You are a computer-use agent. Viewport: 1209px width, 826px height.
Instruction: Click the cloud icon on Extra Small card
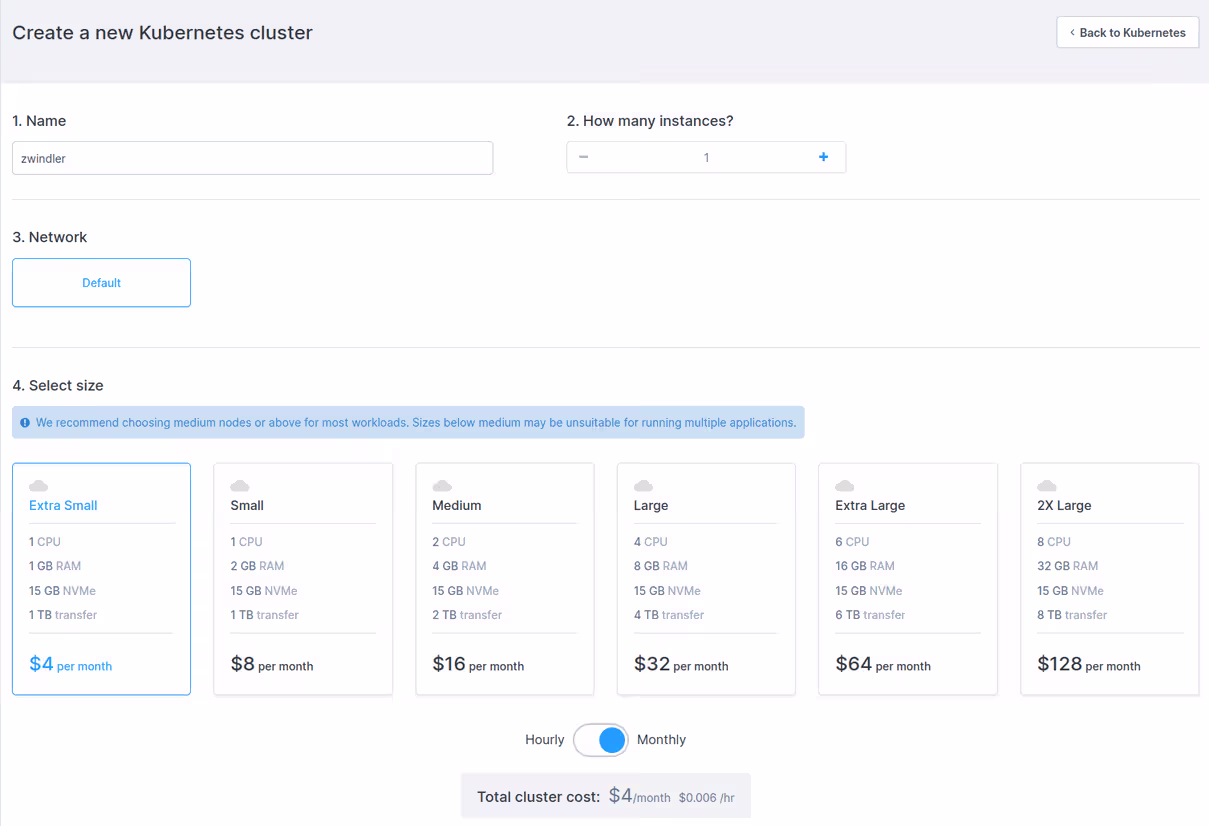tap(39, 486)
